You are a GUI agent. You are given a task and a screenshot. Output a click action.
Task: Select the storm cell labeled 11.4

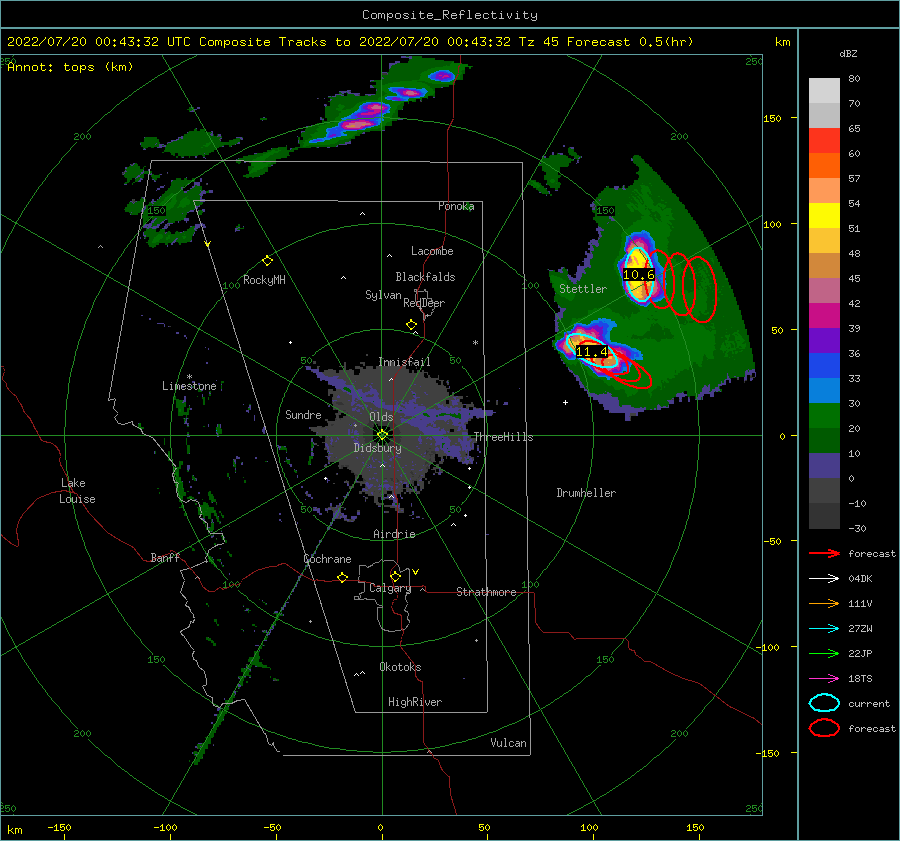click(591, 351)
